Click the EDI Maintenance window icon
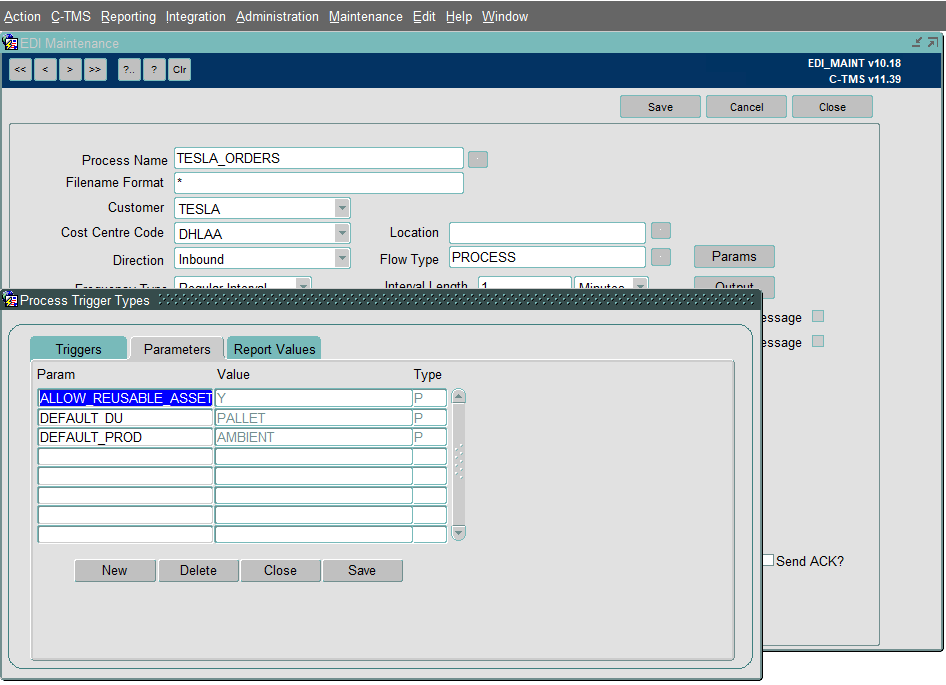This screenshot has width=946, height=685. [10, 43]
